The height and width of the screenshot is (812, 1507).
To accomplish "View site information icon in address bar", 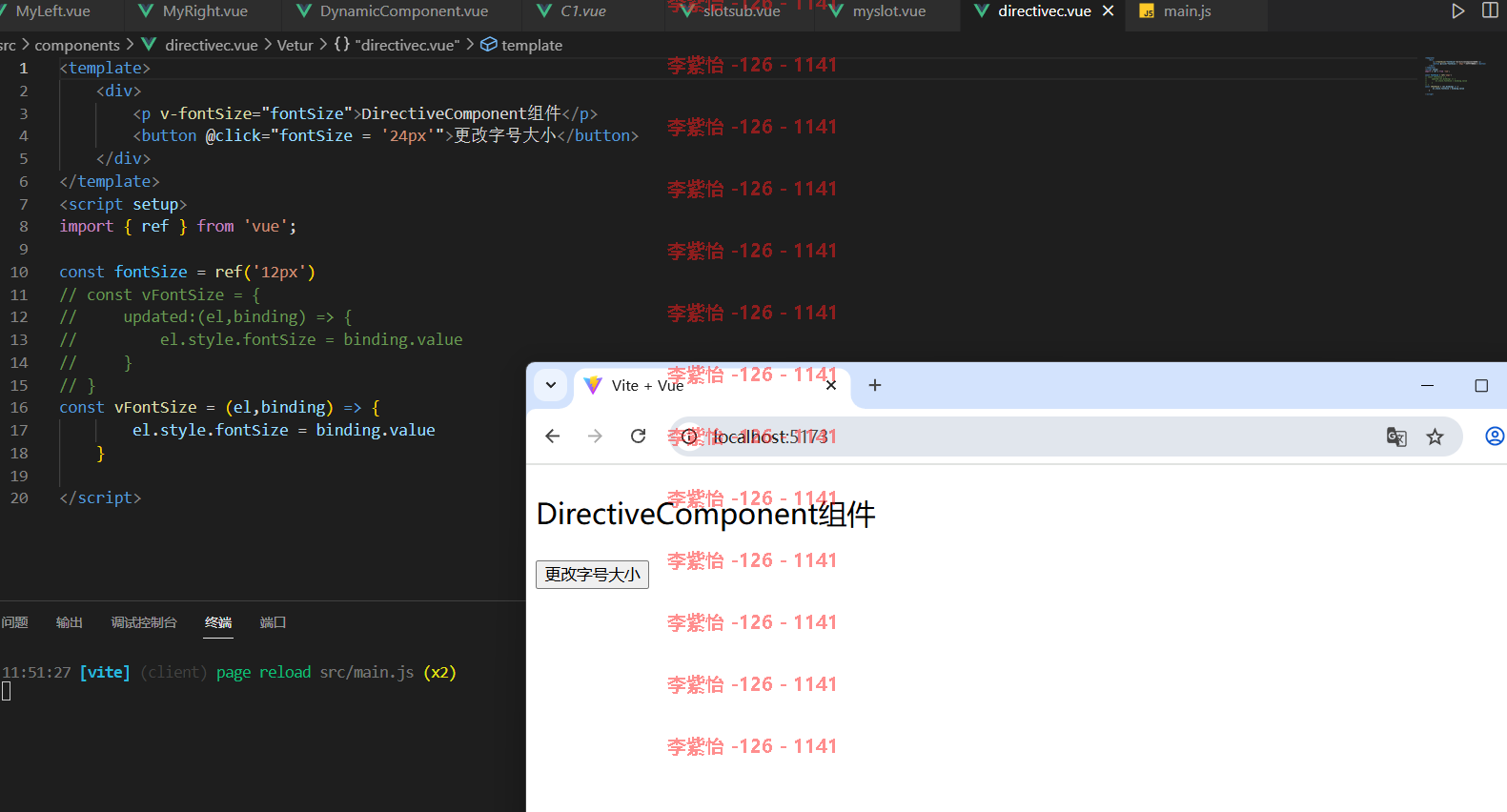I will [x=690, y=436].
